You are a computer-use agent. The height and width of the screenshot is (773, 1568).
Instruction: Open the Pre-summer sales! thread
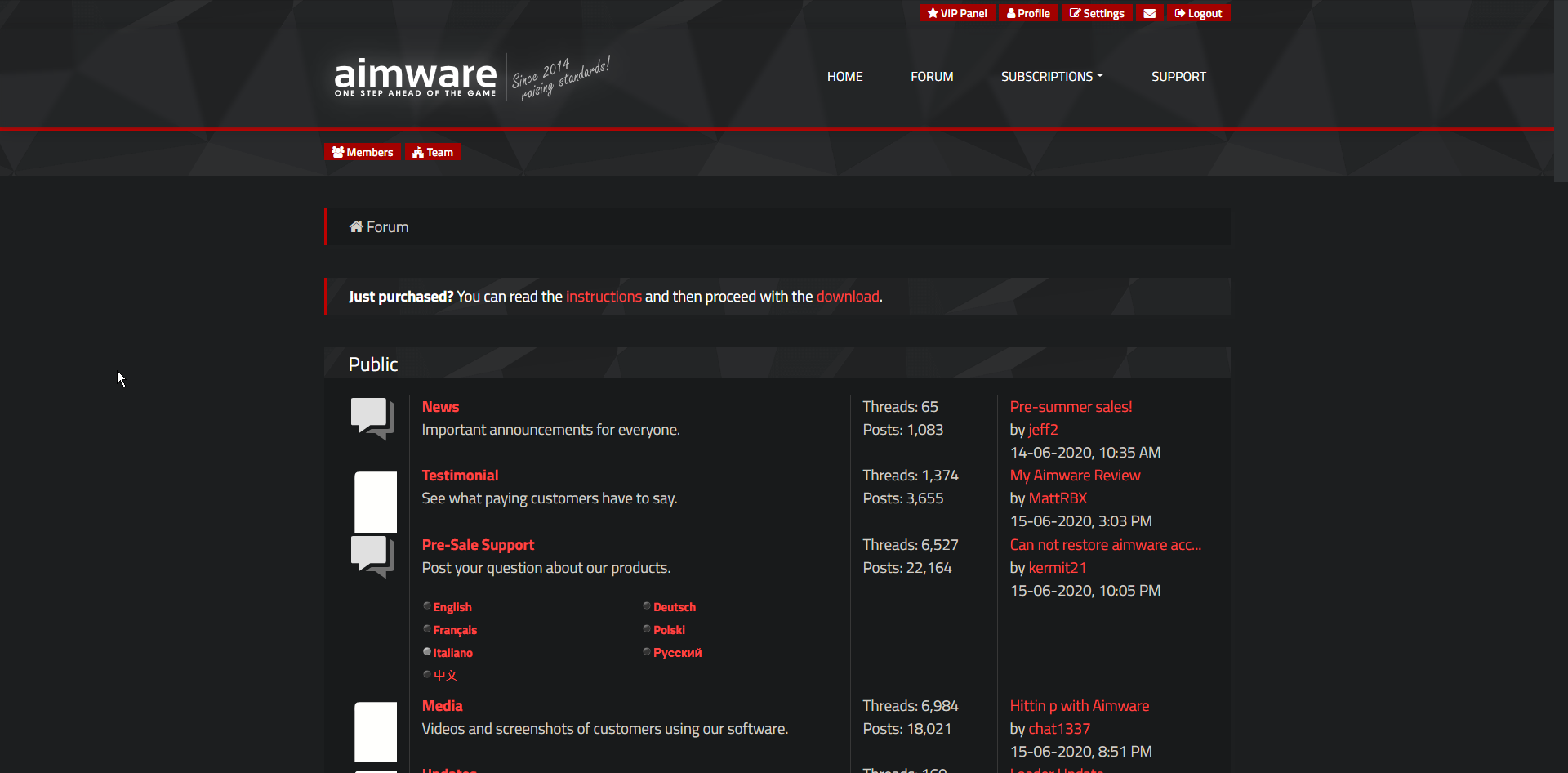[1071, 407]
